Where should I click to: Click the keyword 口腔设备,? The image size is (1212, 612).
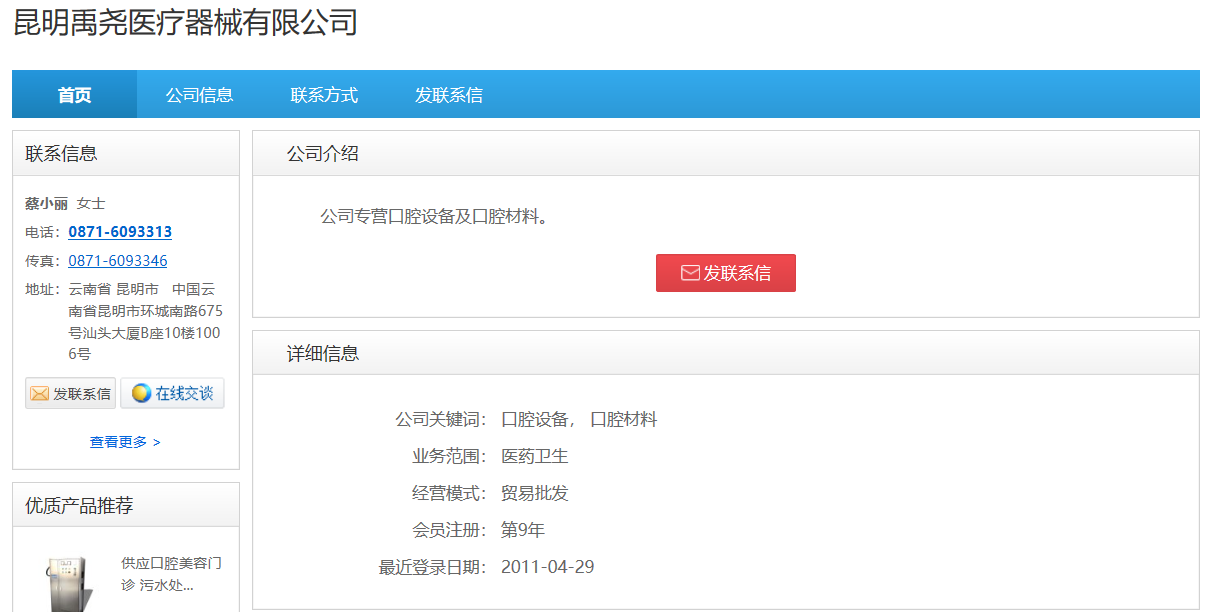538,420
